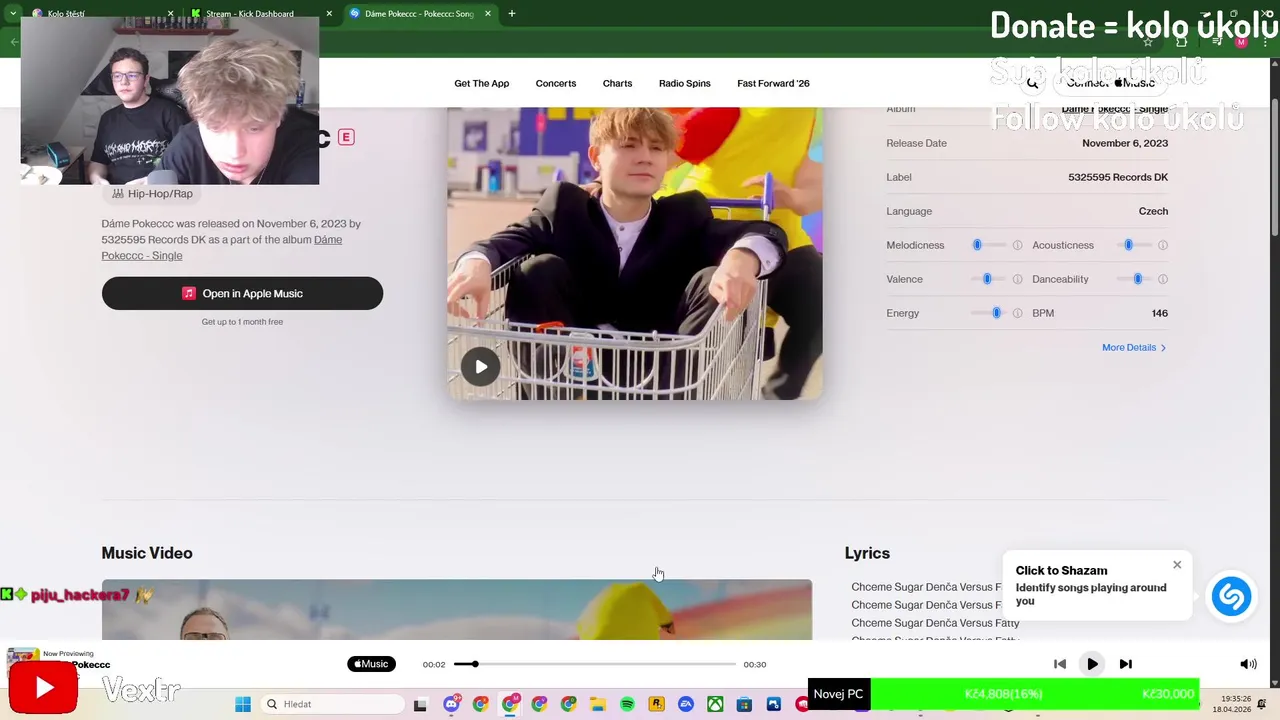Open Fast Forward '26 menu item
Viewport: 1280px width, 720px height.
click(773, 83)
